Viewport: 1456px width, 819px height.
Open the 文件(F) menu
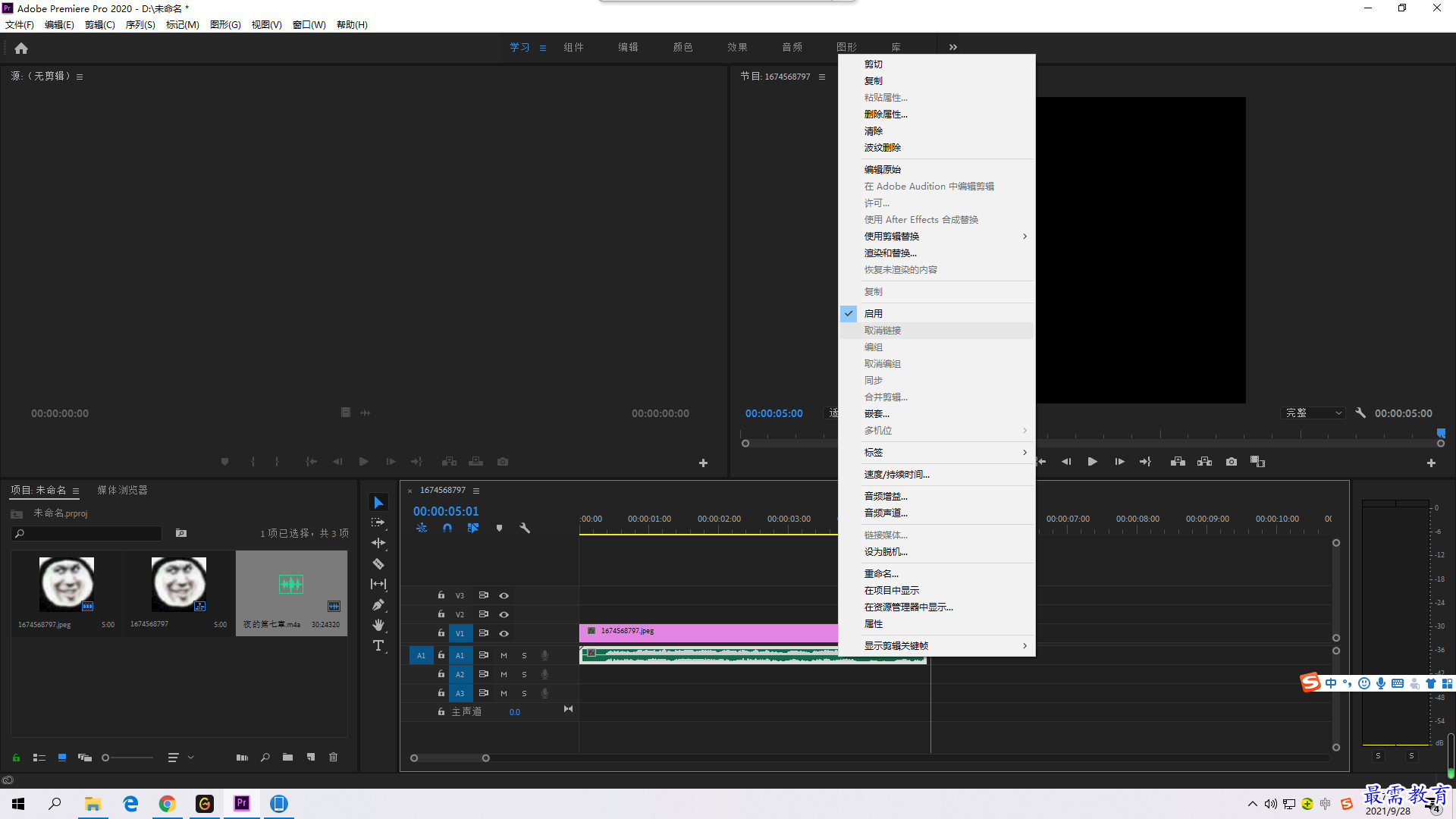click(20, 24)
